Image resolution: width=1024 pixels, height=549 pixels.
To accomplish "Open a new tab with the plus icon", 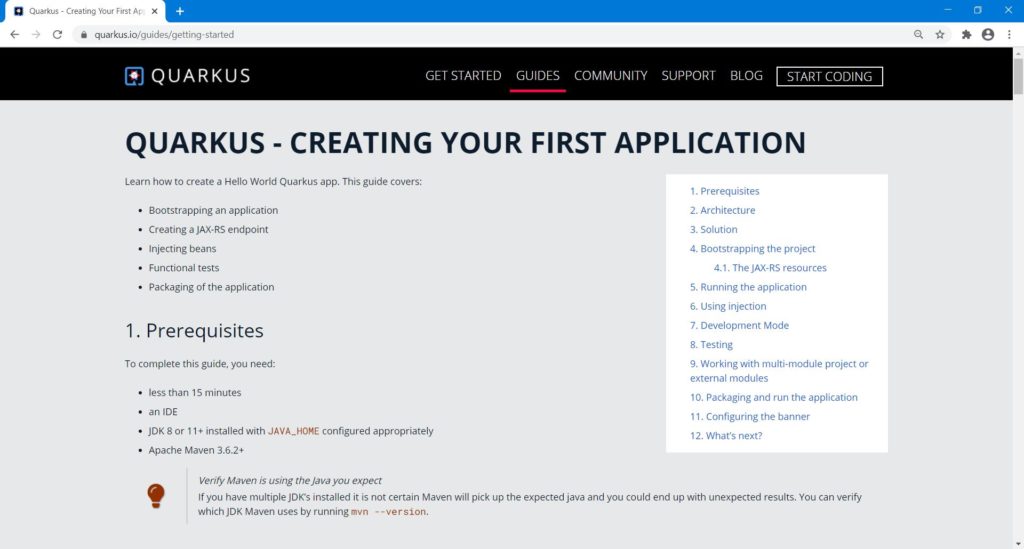I will click(180, 11).
